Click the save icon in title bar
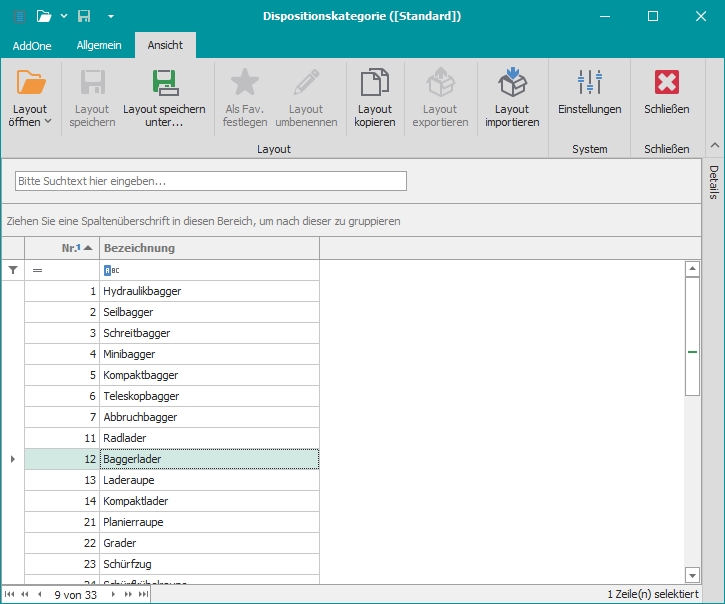 coord(85,16)
